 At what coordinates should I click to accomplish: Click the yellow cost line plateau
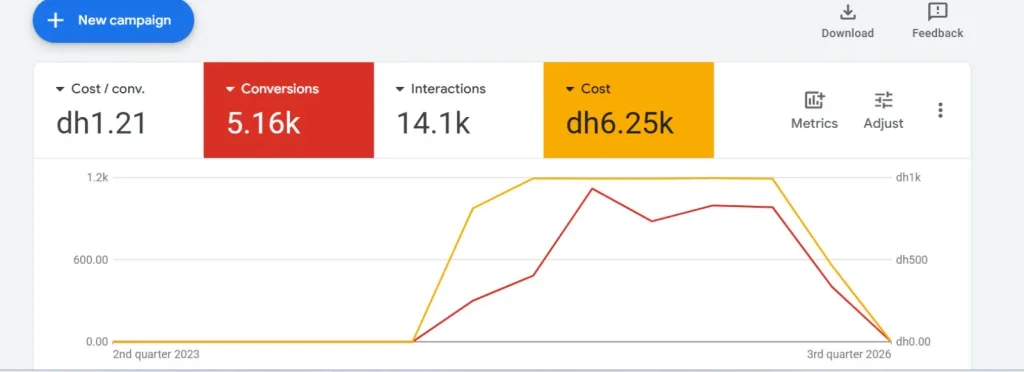click(x=653, y=178)
